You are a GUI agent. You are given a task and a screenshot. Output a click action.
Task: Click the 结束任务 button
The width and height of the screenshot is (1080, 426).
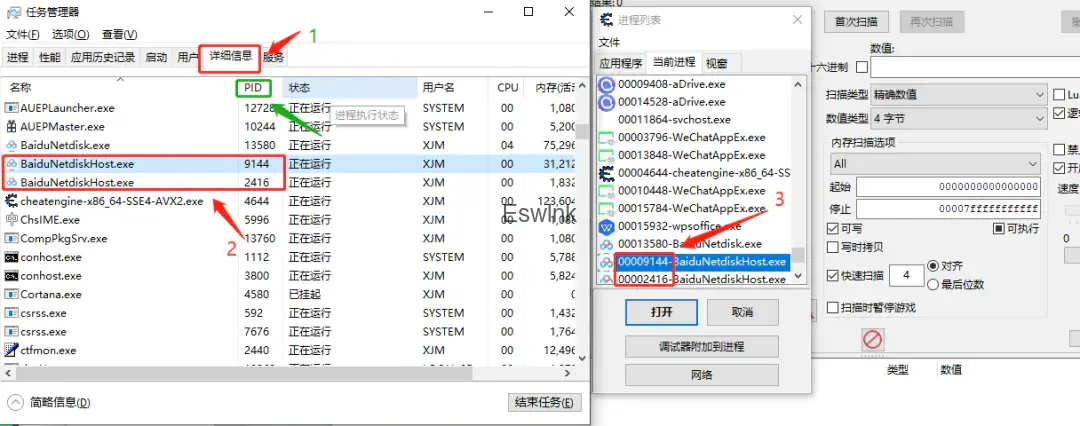[544, 402]
